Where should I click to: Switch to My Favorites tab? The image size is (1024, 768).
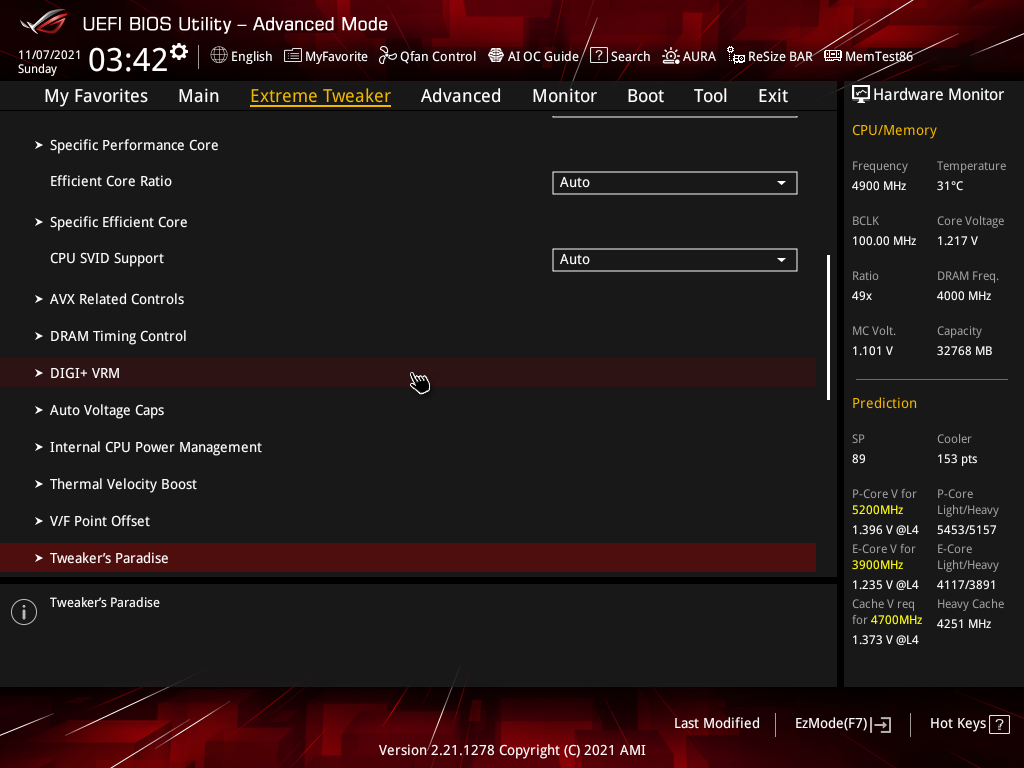96,96
